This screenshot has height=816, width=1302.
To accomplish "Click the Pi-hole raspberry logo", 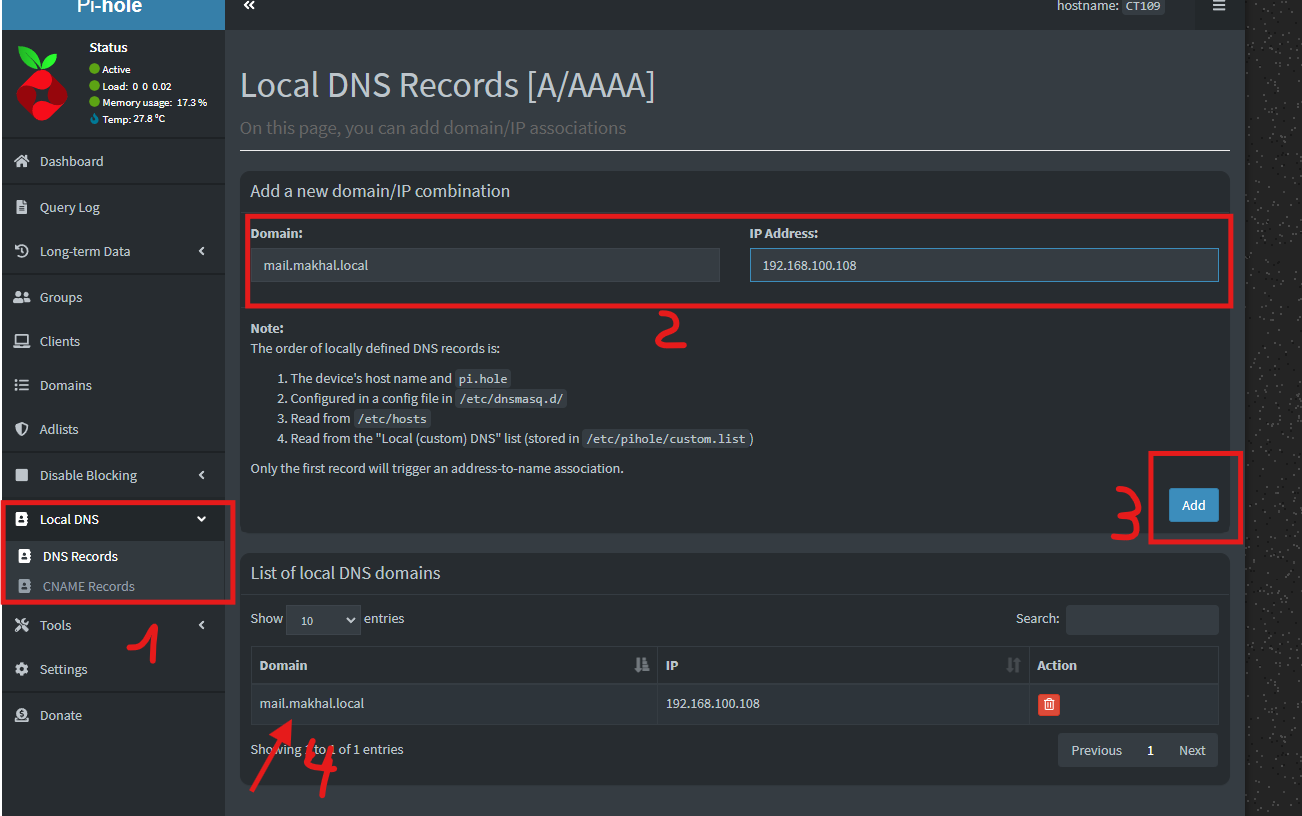I will (41, 83).
